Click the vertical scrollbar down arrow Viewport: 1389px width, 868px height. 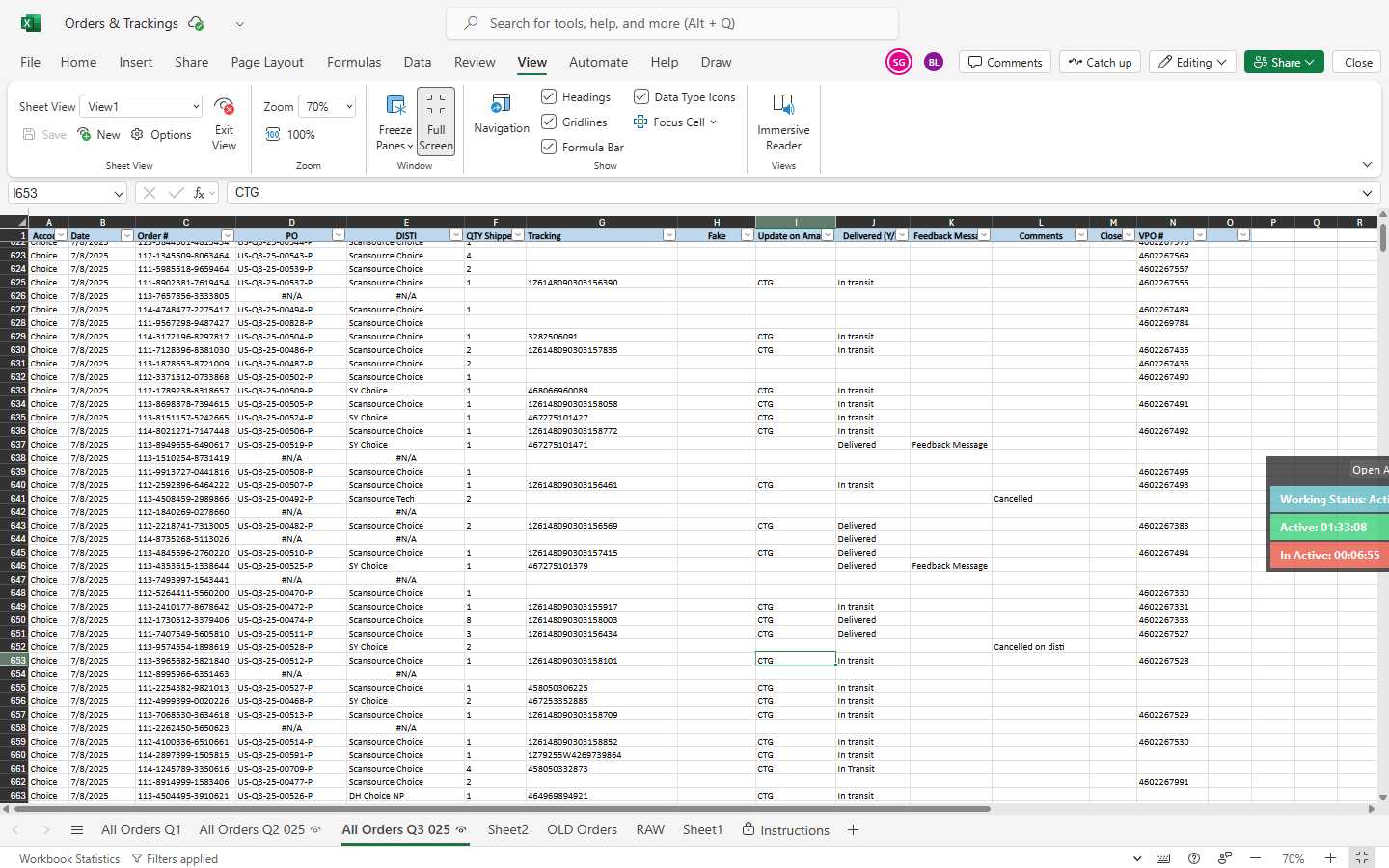(x=1383, y=798)
